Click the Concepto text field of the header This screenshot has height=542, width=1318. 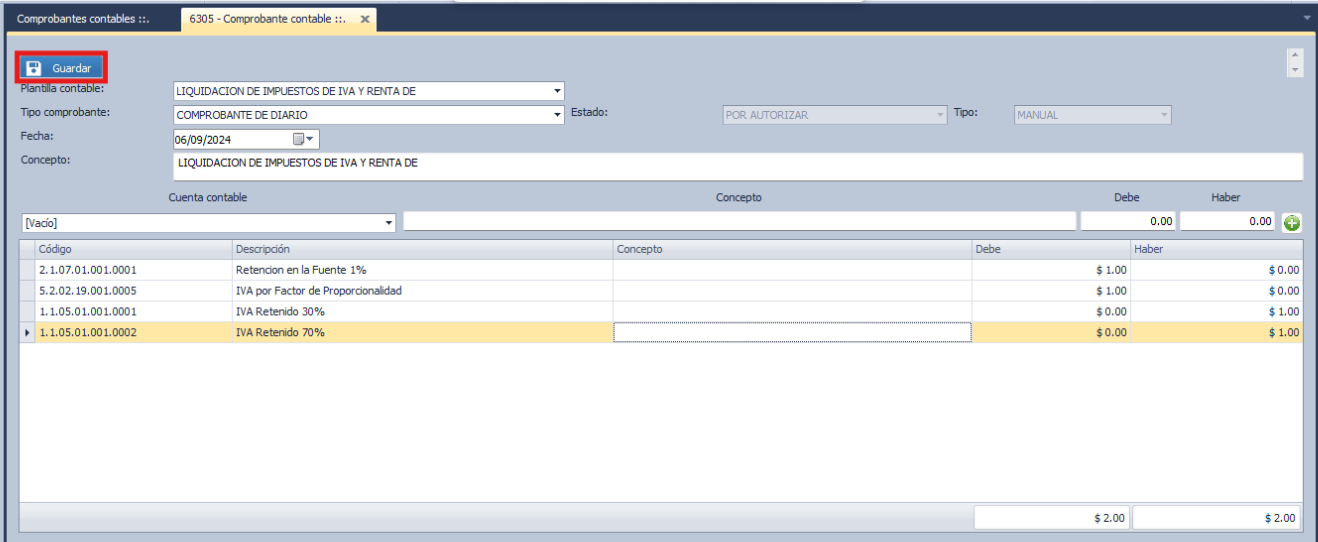coord(738,166)
